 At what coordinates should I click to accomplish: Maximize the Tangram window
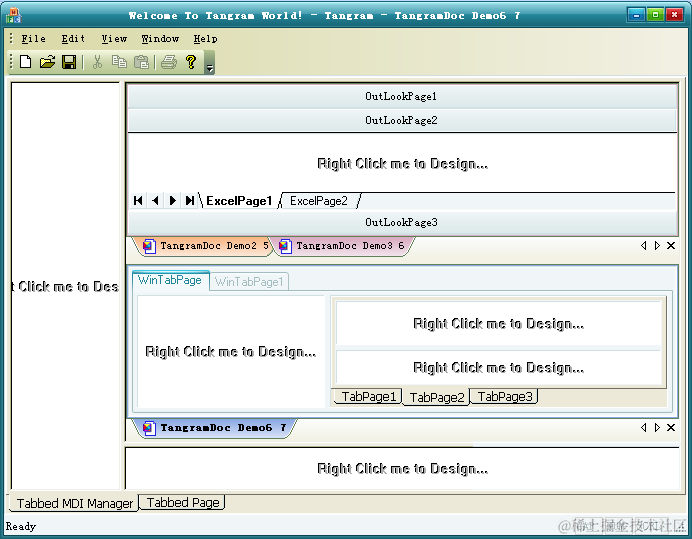tap(655, 15)
